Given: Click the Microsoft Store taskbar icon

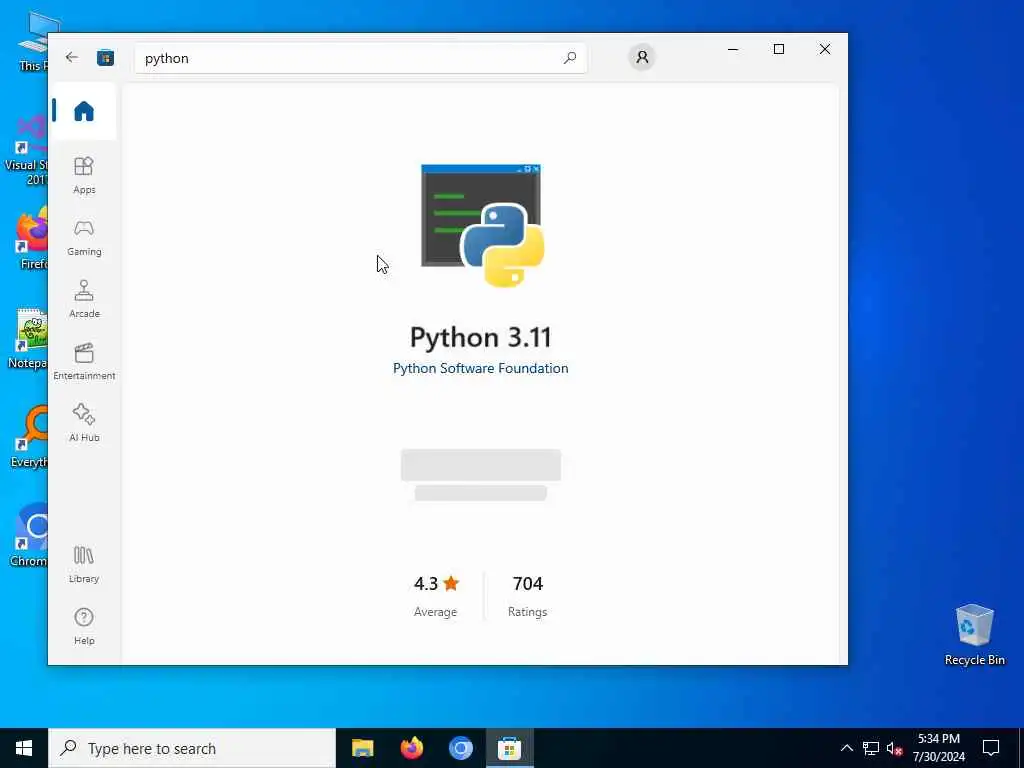Looking at the screenshot, I should click(509, 748).
